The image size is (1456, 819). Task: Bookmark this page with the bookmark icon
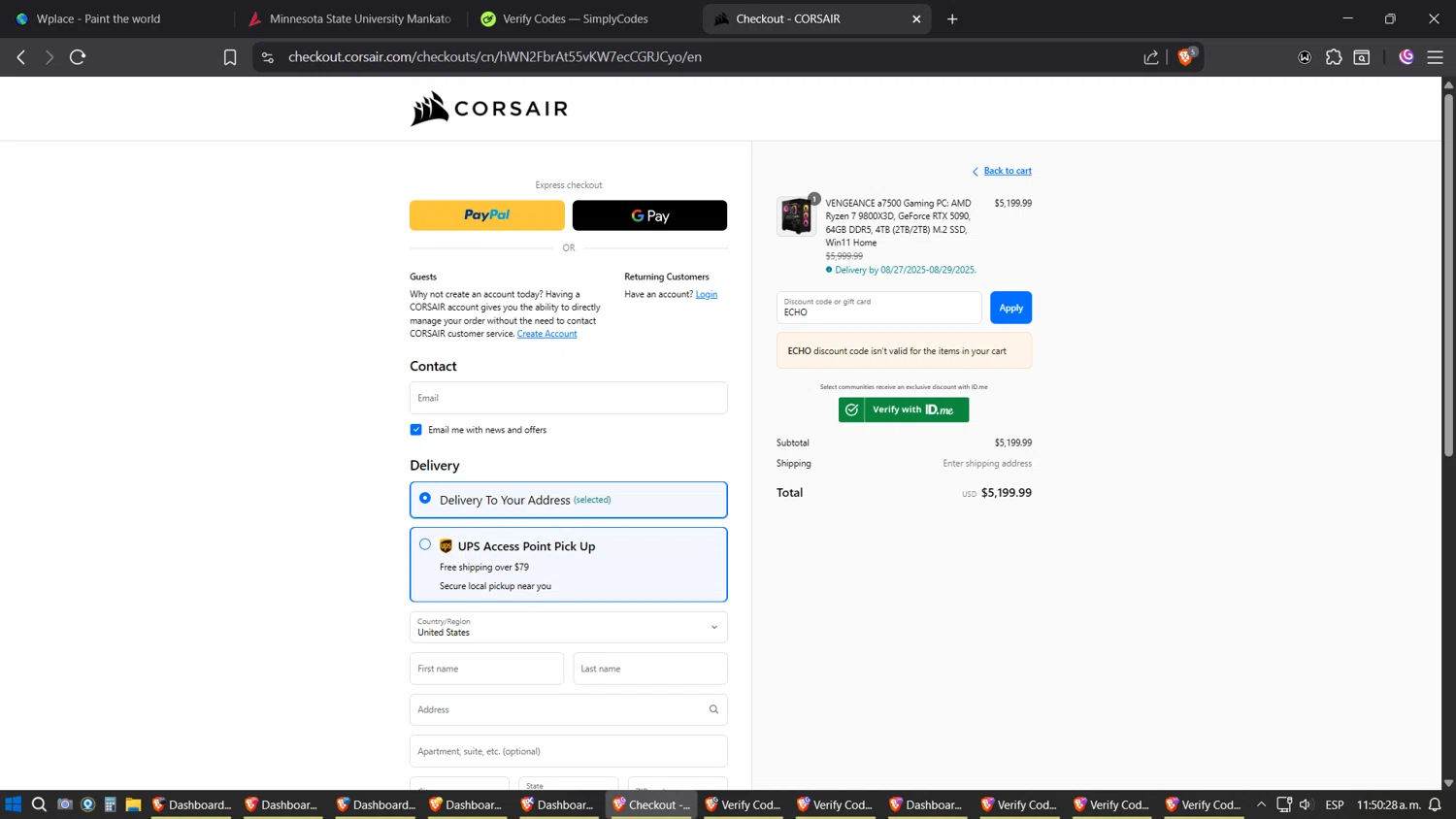[230, 57]
